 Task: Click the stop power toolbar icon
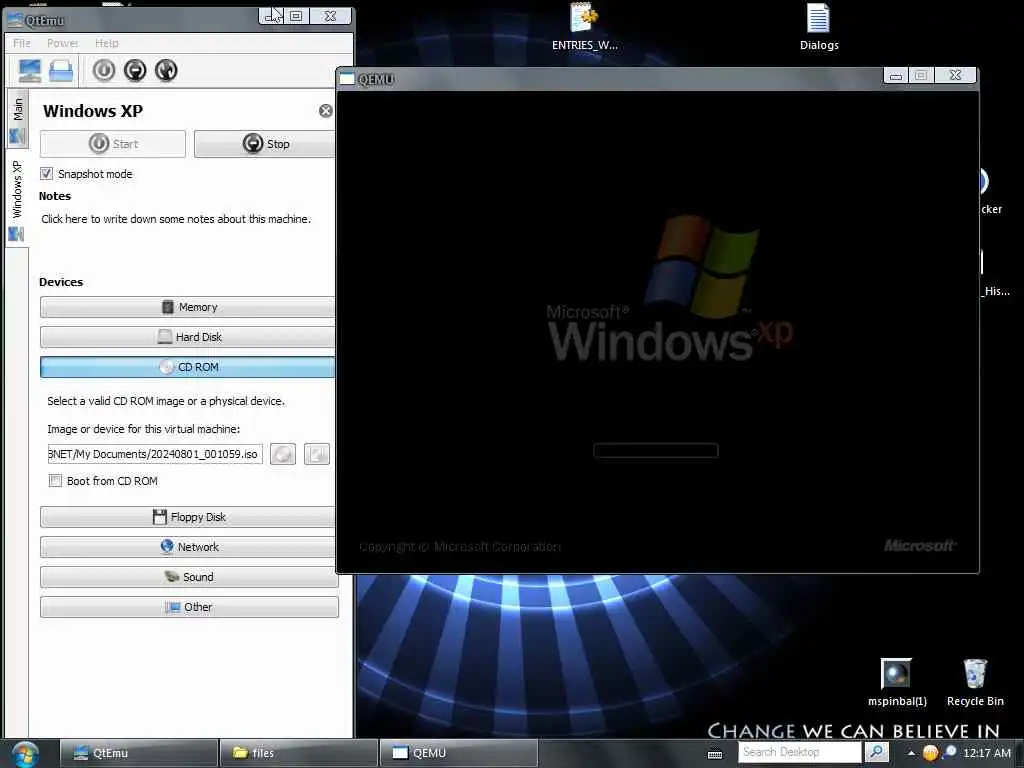click(135, 70)
